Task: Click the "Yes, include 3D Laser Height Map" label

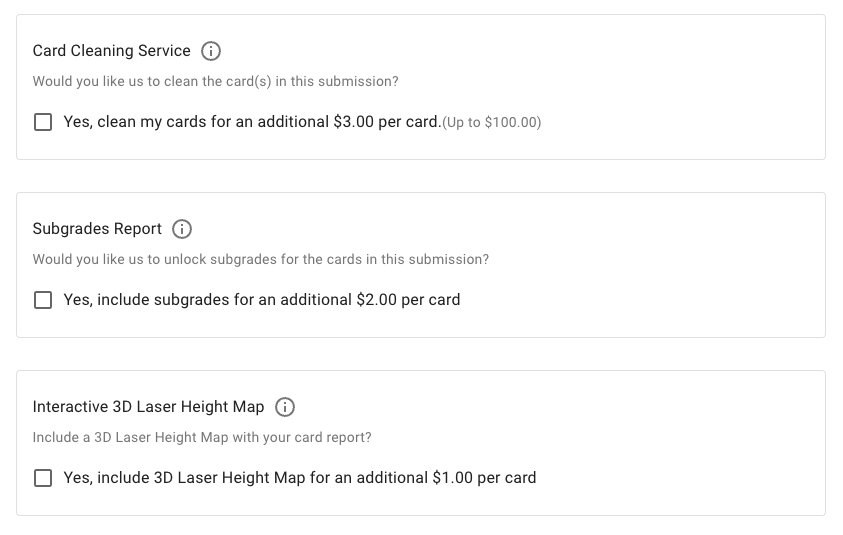Action: (x=200, y=478)
